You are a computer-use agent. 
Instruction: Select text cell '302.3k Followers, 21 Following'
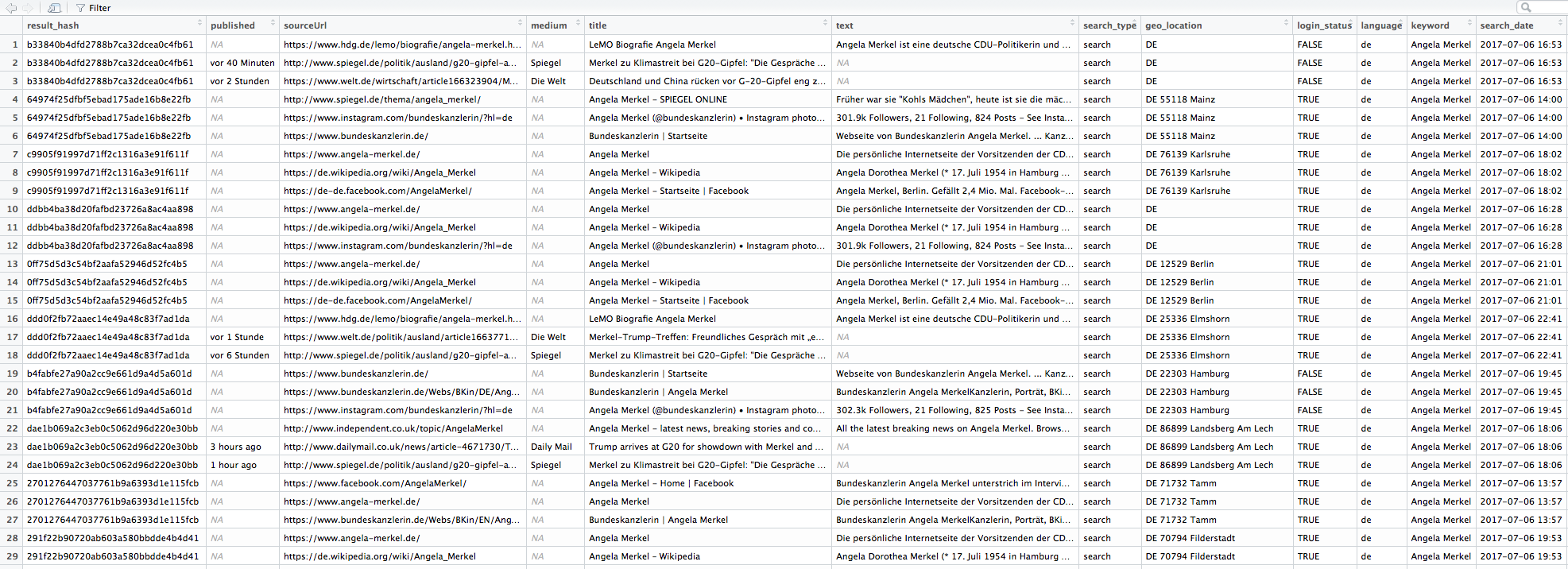pos(954,410)
